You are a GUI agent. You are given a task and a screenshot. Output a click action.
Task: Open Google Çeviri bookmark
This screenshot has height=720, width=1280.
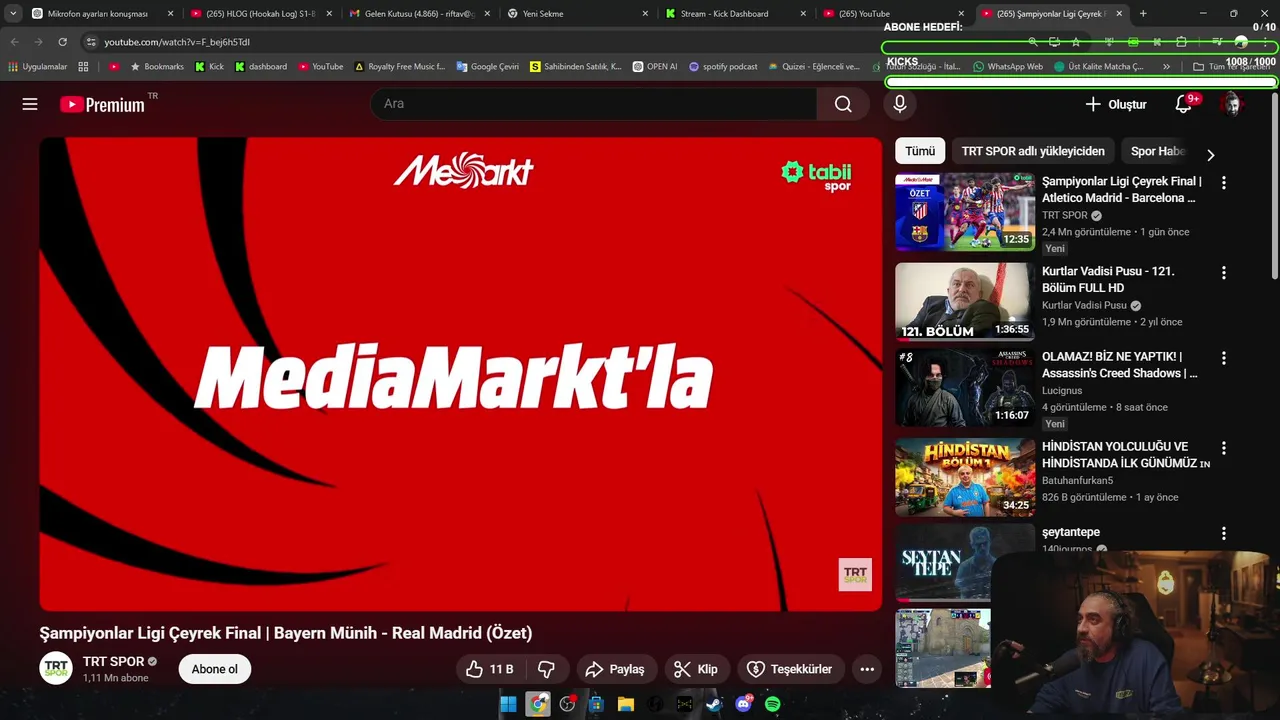tap(488, 67)
